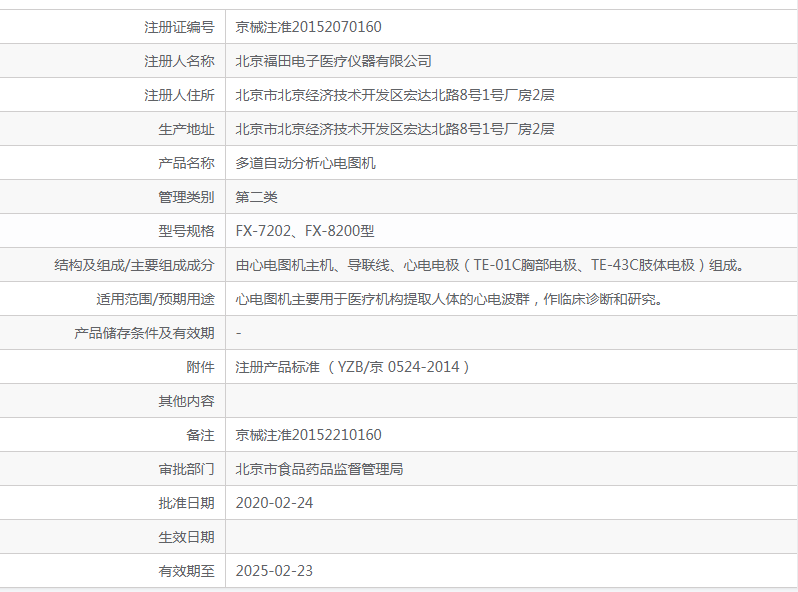Select the remark value 京械注准20152210160

[308, 435]
